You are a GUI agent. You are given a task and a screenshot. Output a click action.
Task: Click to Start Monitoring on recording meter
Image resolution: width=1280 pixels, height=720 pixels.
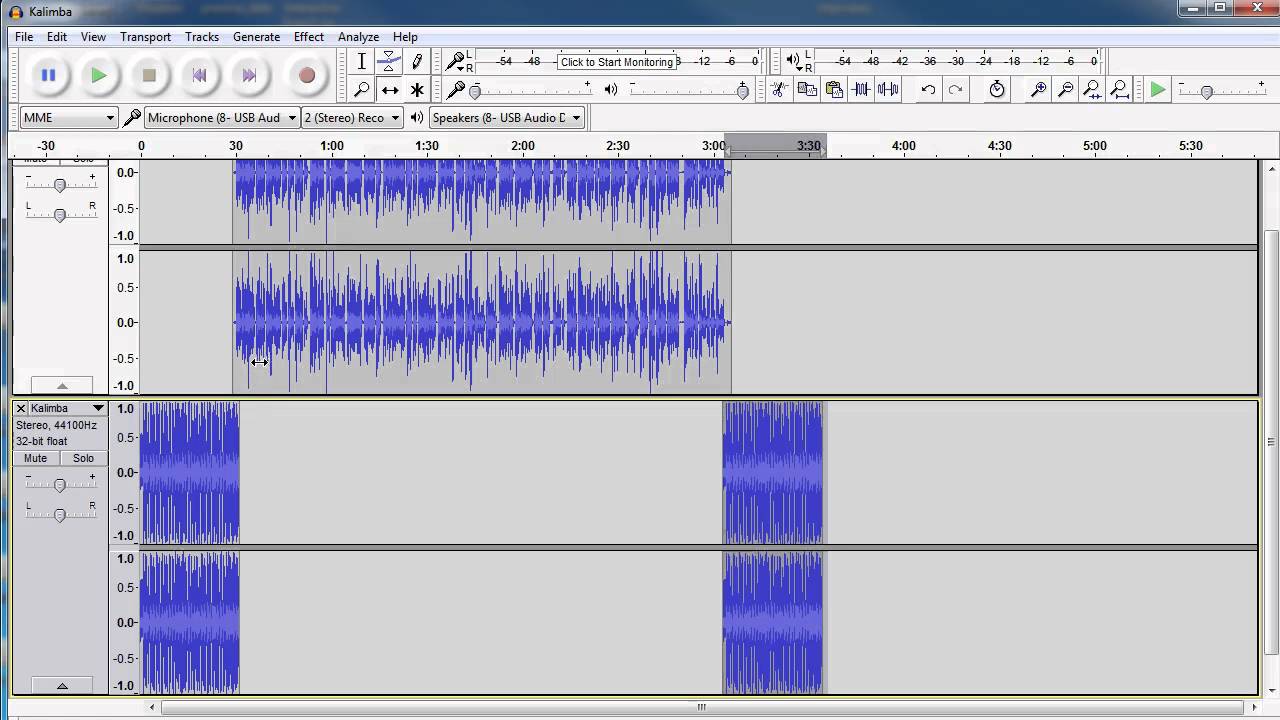pos(617,62)
